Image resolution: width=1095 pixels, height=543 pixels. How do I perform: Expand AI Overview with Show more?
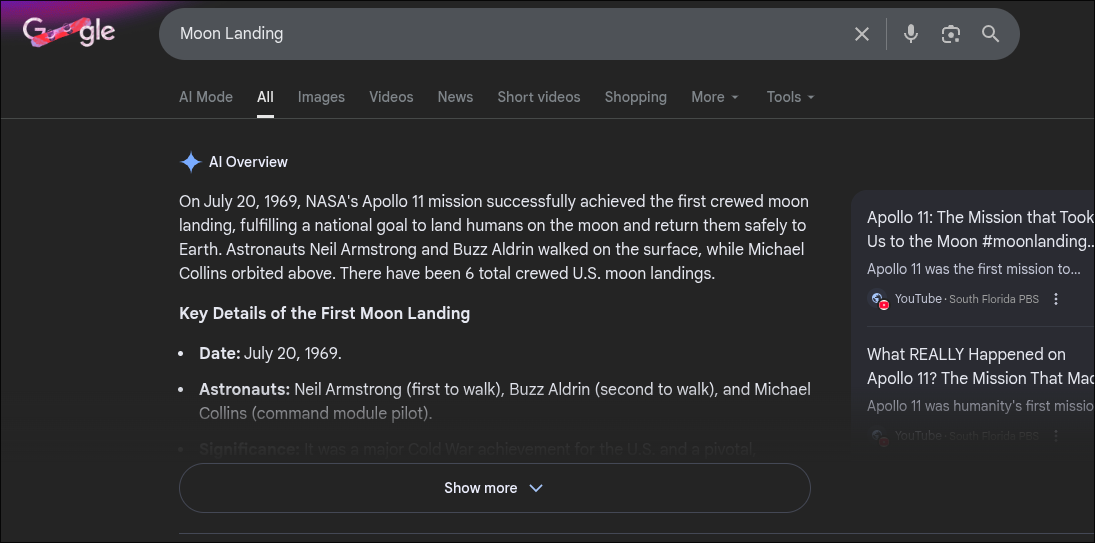[x=494, y=488]
